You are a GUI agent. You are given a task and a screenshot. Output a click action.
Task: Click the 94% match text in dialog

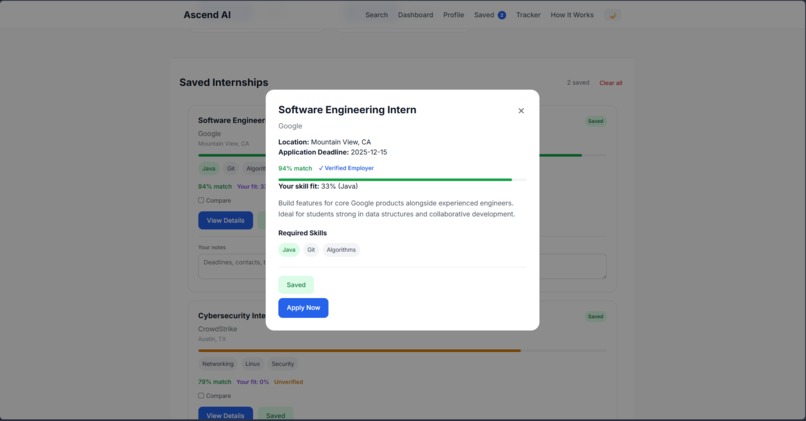pyautogui.click(x=295, y=168)
